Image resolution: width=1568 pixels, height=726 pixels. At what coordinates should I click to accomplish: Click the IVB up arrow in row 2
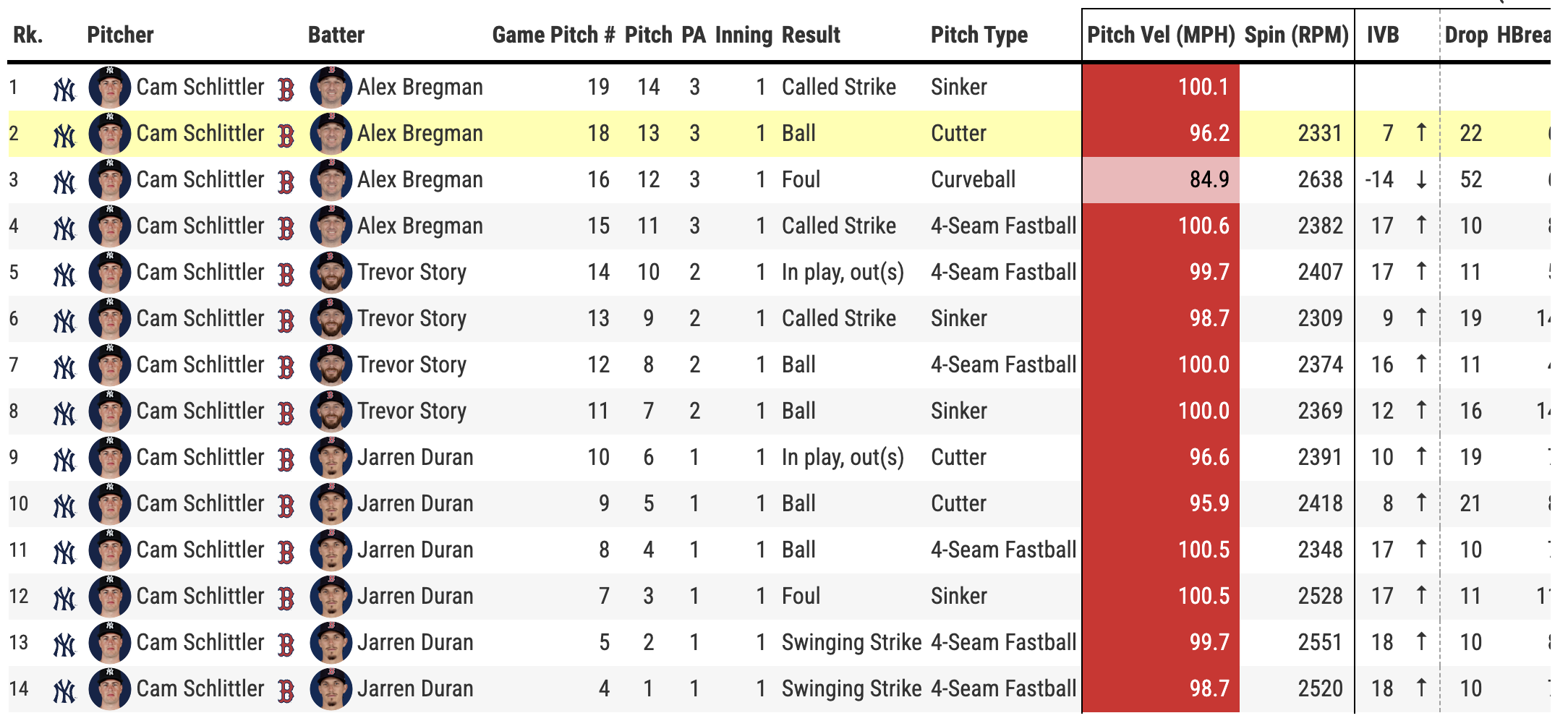tap(1421, 133)
